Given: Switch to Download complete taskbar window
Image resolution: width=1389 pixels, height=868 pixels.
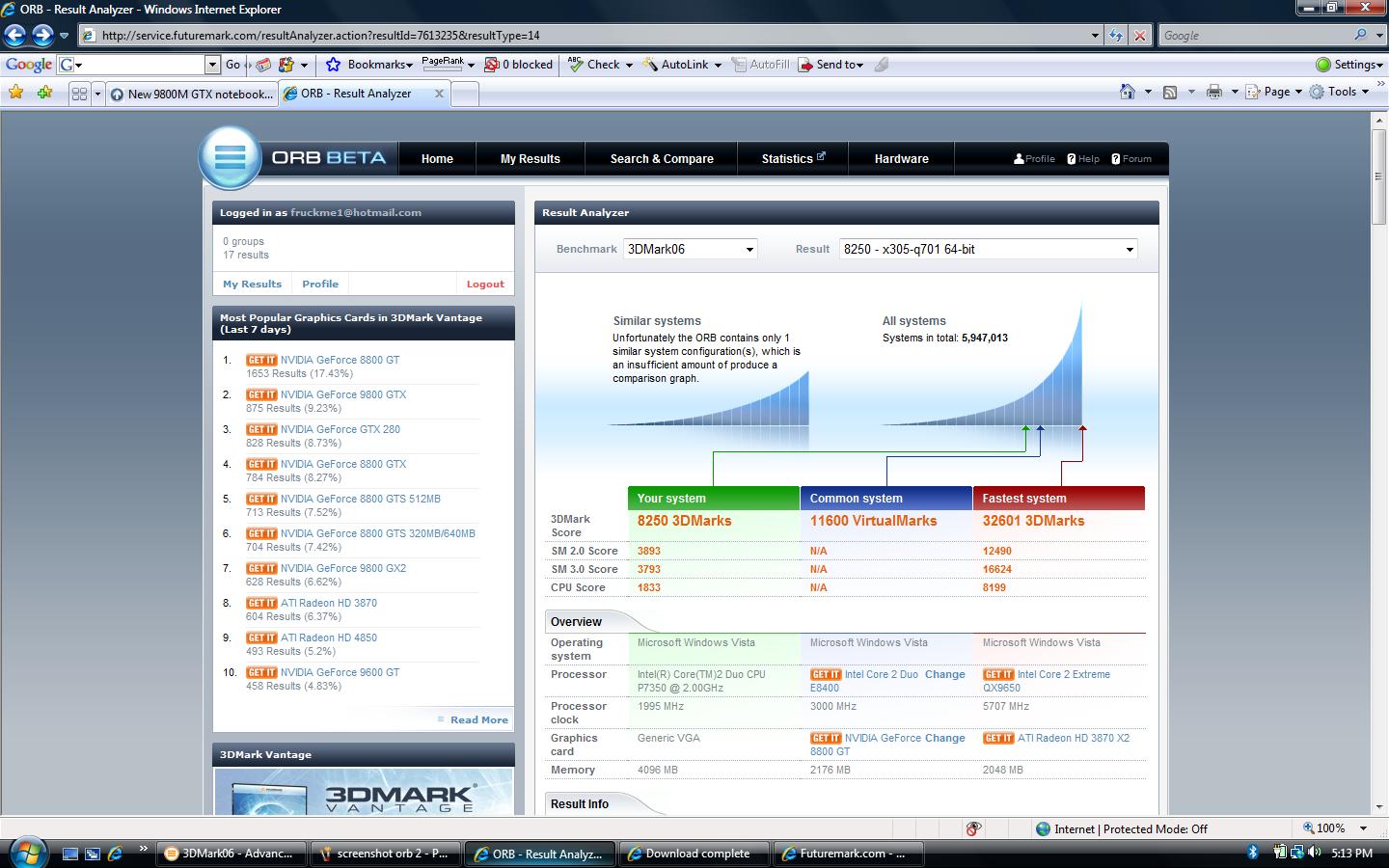Looking at the screenshot, I should coord(694,854).
